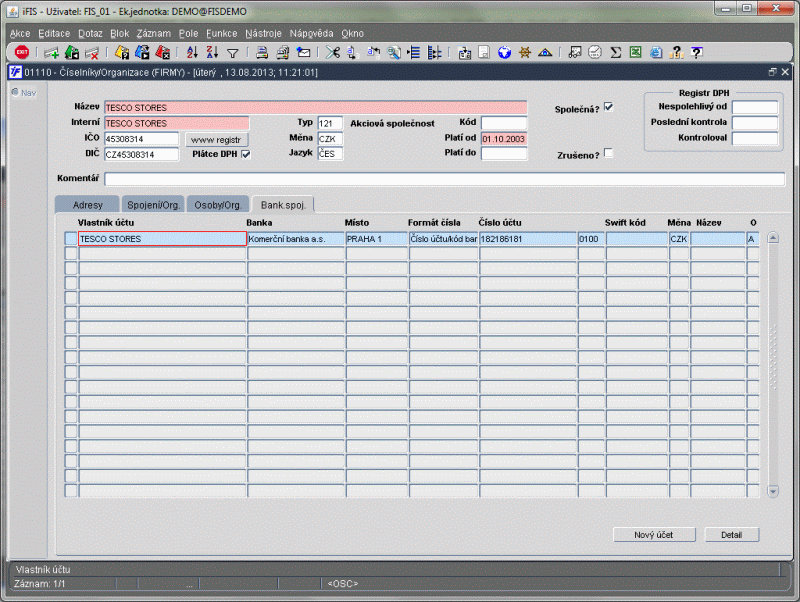Open the Záznam menu

pyautogui.click(x=154, y=34)
